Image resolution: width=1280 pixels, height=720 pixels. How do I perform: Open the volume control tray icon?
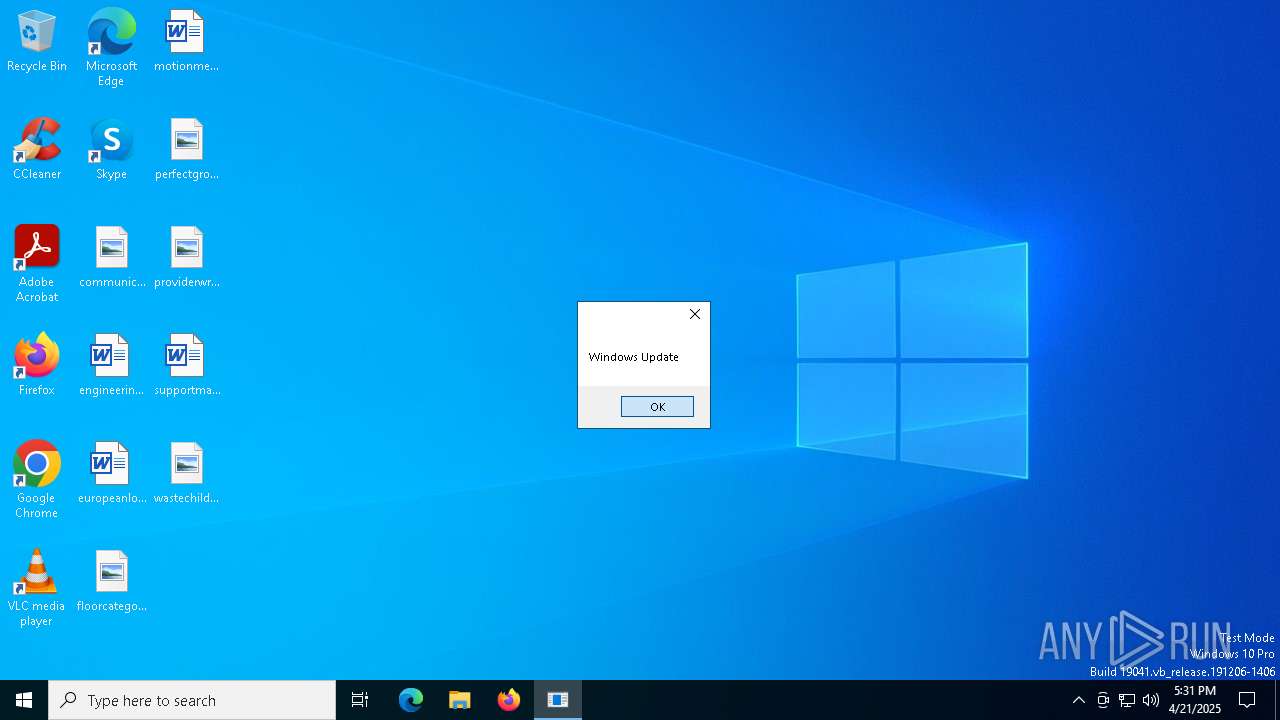click(1151, 700)
